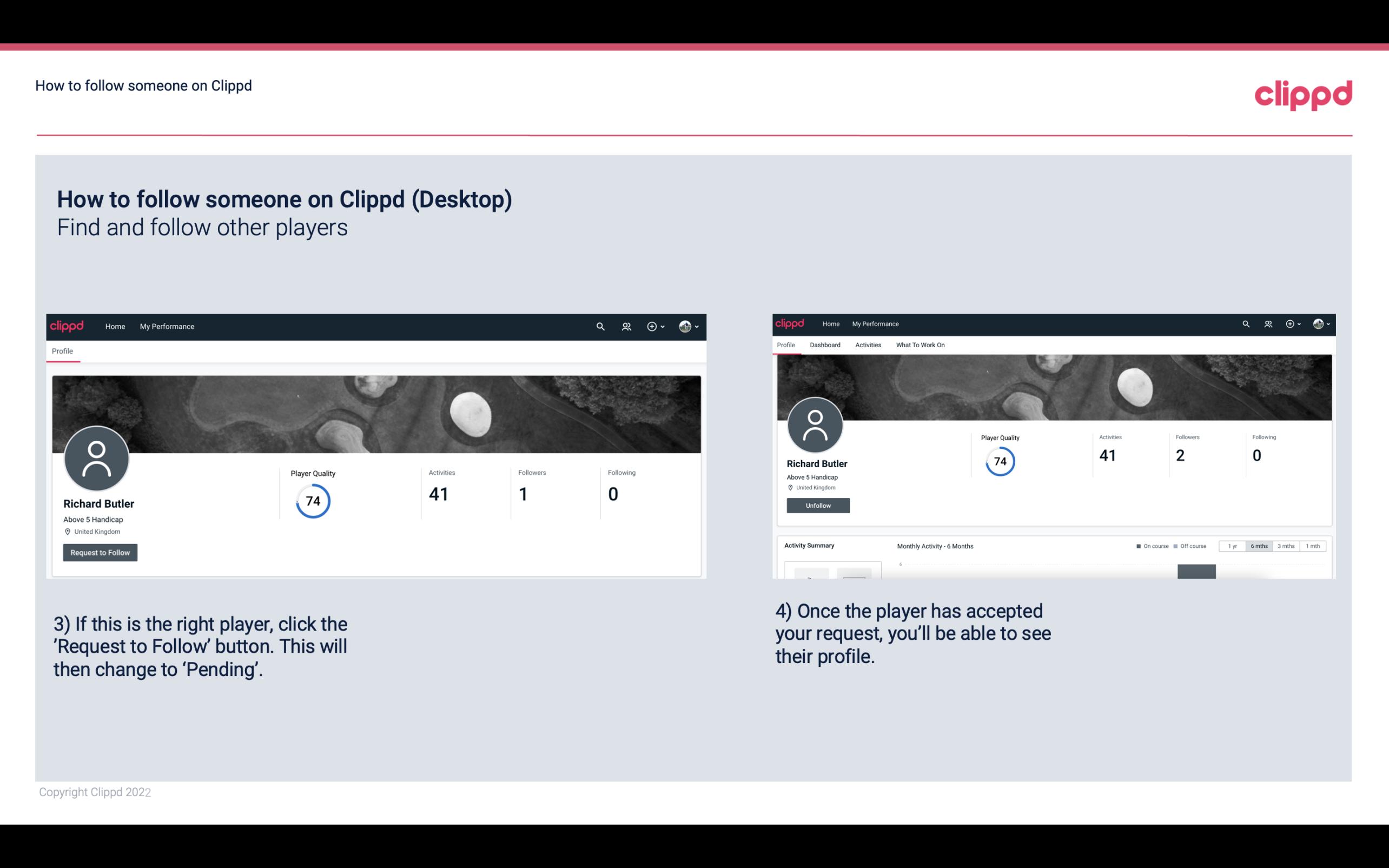Select the 'My Performance' menu item
Viewport: 1389px width, 868px height.
coord(167,326)
